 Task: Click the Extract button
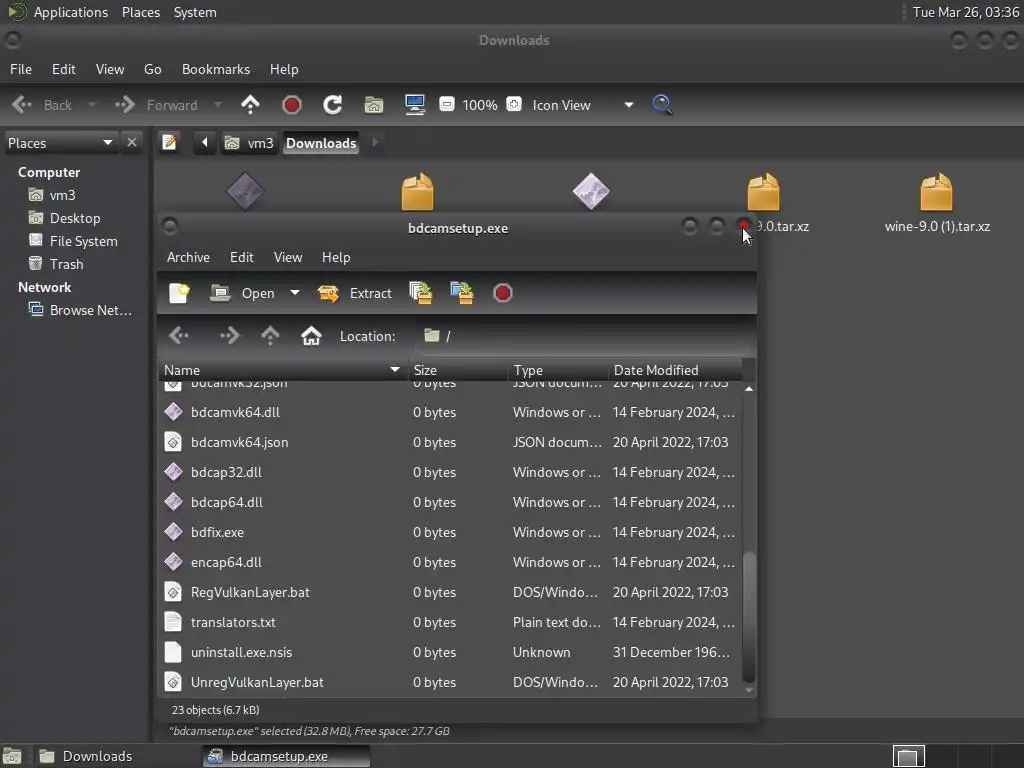tap(356, 293)
